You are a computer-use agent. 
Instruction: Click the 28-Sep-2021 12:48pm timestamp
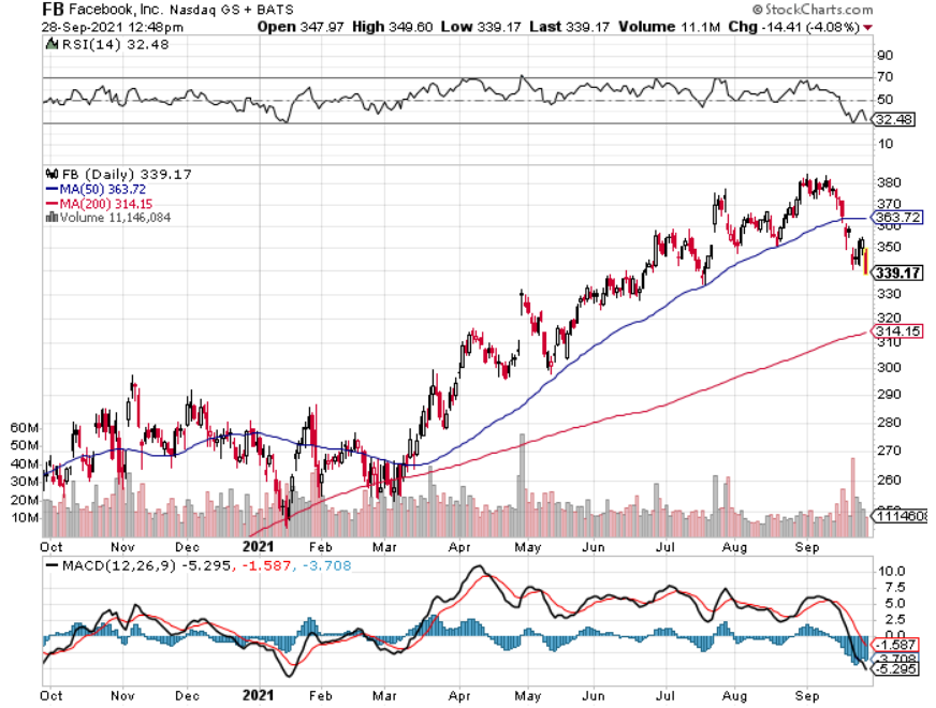(x=112, y=27)
